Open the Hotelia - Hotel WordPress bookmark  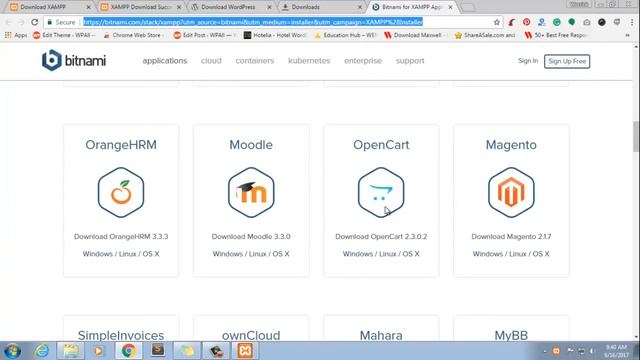[x=276, y=36]
